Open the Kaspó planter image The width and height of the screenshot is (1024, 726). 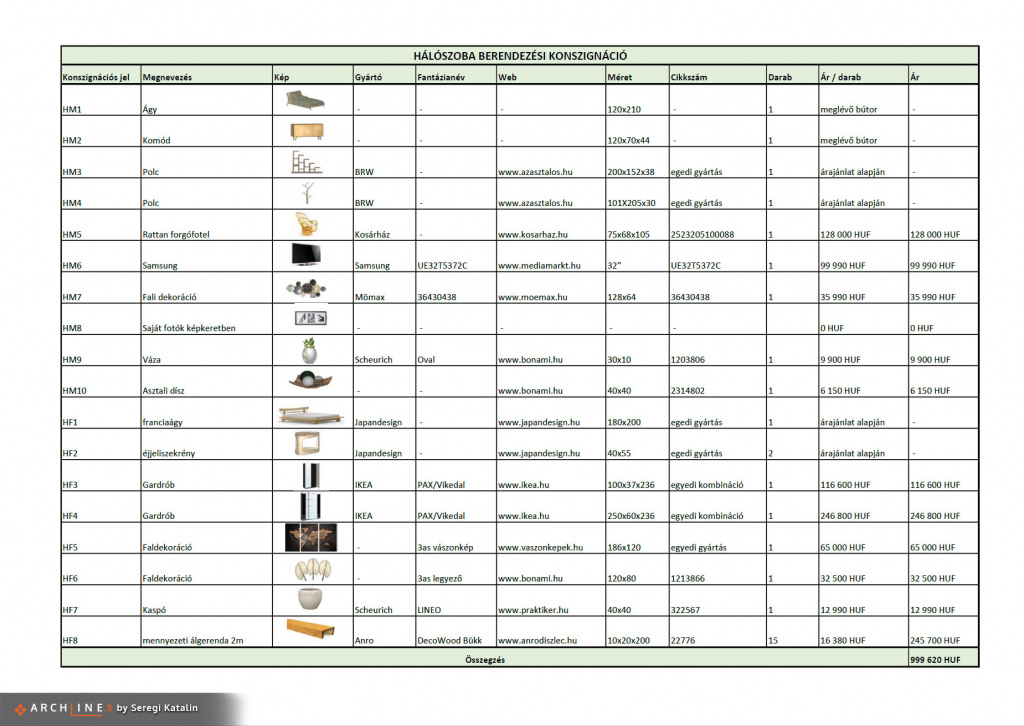310,600
